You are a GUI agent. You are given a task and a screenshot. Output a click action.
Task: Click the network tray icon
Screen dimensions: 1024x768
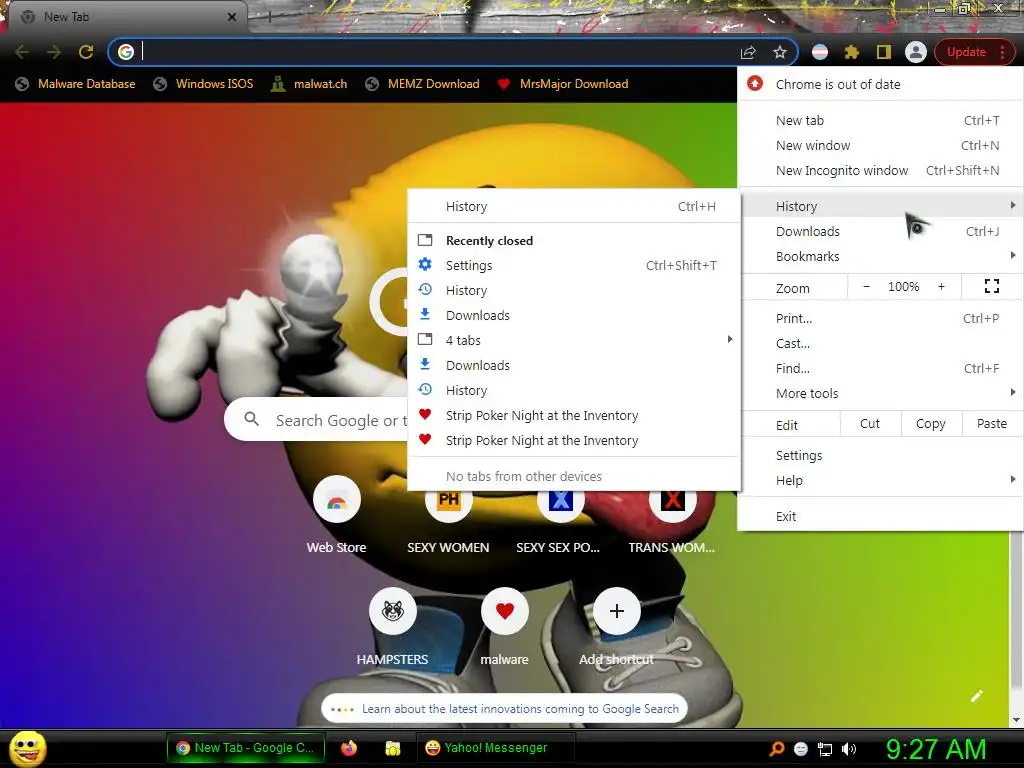825,749
